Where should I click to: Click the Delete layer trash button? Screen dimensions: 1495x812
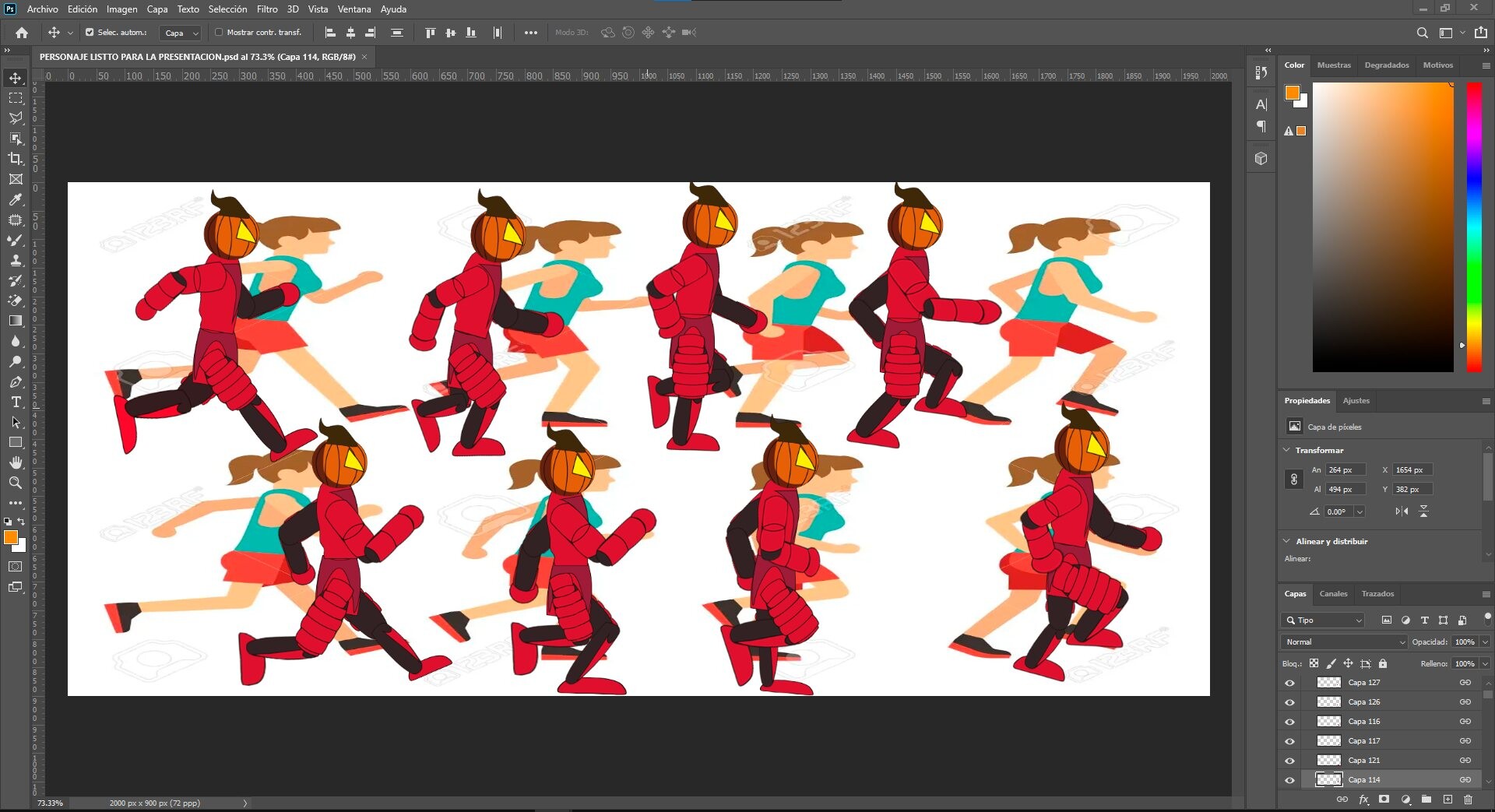pyautogui.click(x=1470, y=799)
